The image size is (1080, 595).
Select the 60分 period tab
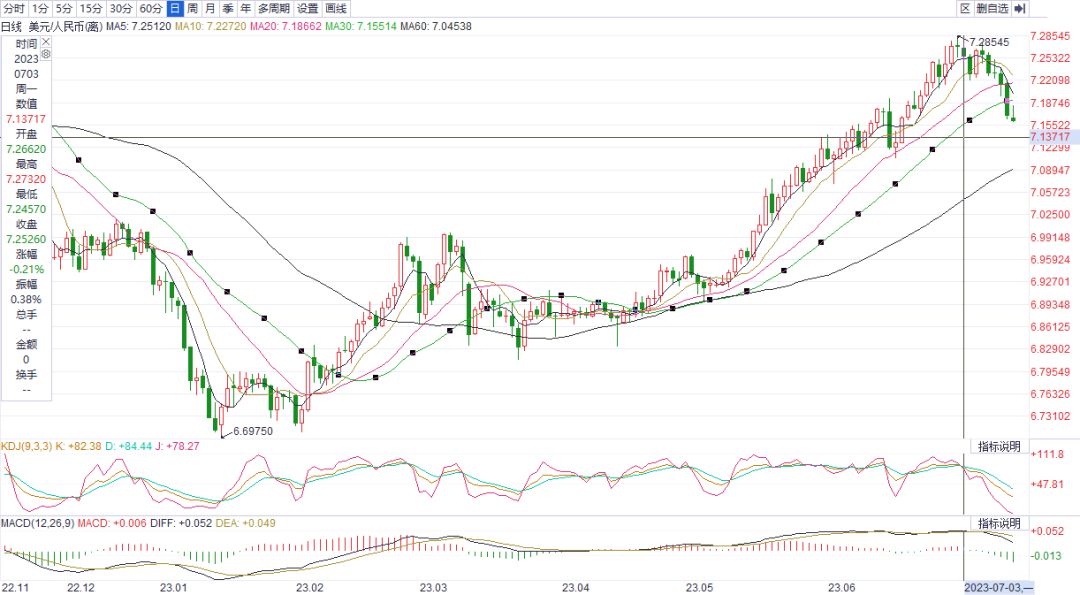pyautogui.click(x=151, y=8)
